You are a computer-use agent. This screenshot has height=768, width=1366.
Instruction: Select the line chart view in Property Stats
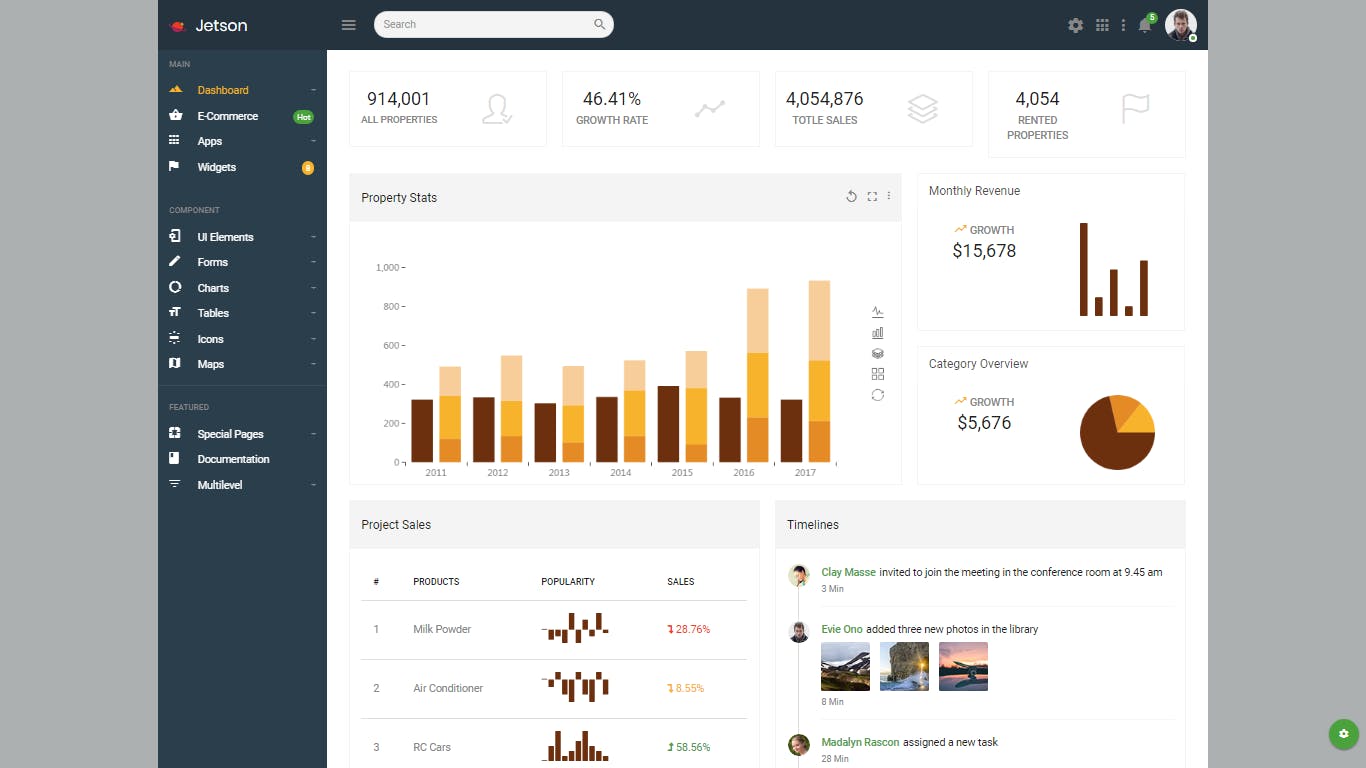(877, 311)
